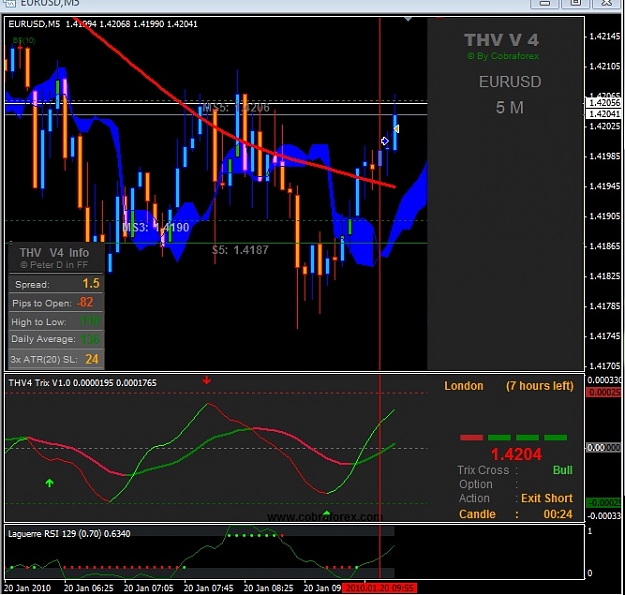
Task: Click the Candle countdown 00:24
Action: 558,514
